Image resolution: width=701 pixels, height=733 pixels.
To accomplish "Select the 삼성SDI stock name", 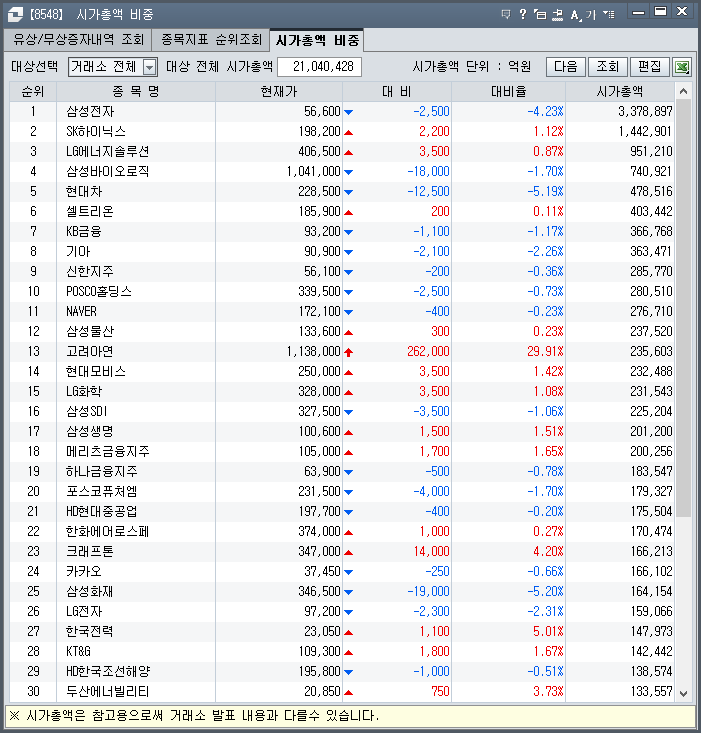I will coord(86,412).
